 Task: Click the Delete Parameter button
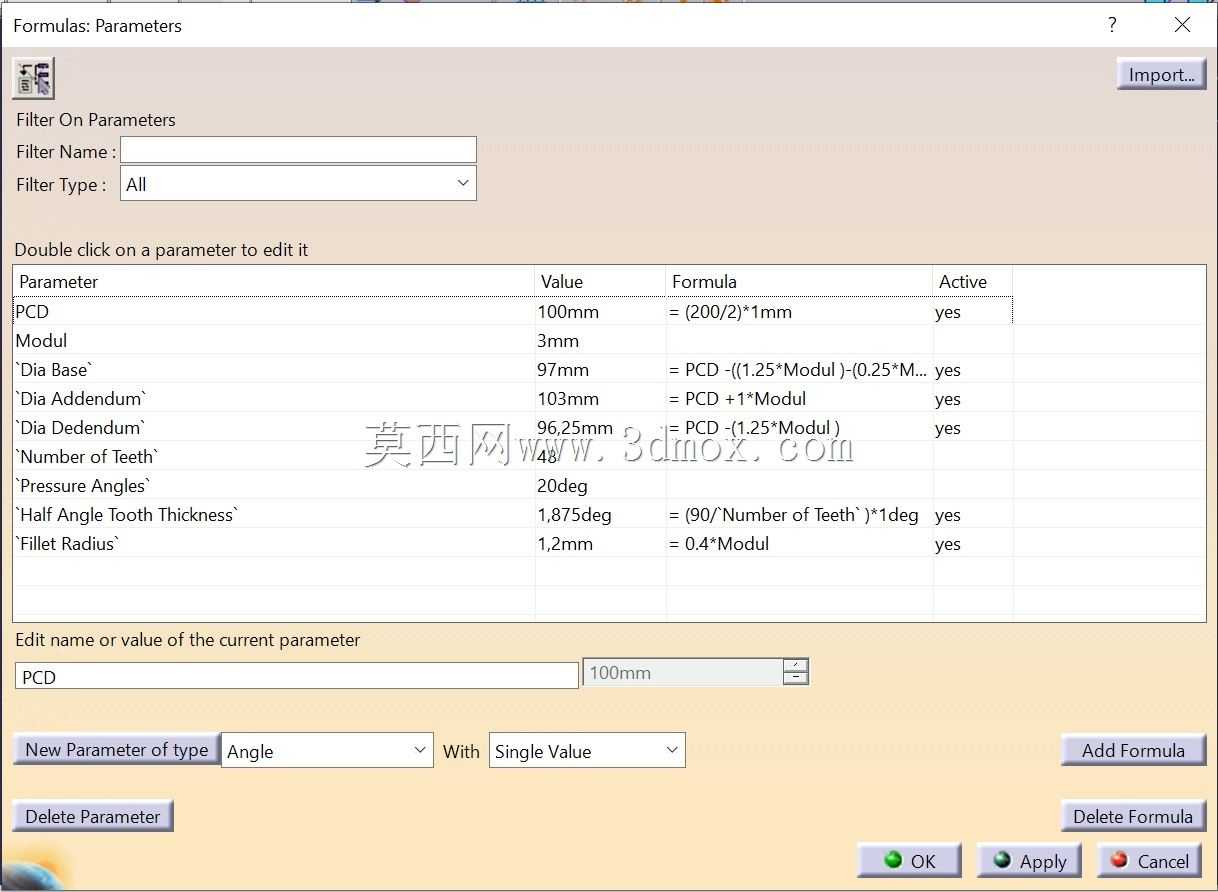93,816
